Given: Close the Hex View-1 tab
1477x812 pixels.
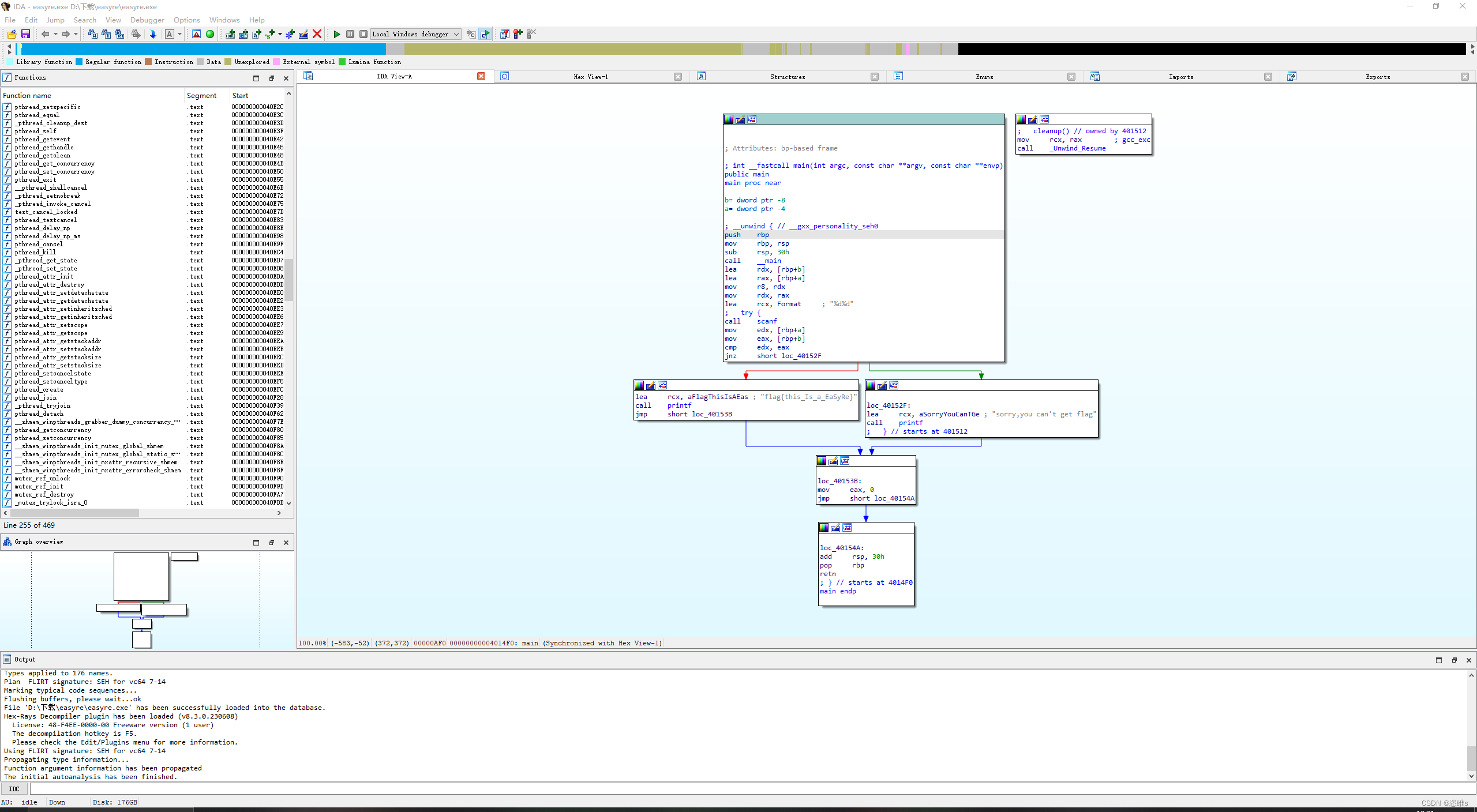Looking at the screenshot, I should (678, 77).
